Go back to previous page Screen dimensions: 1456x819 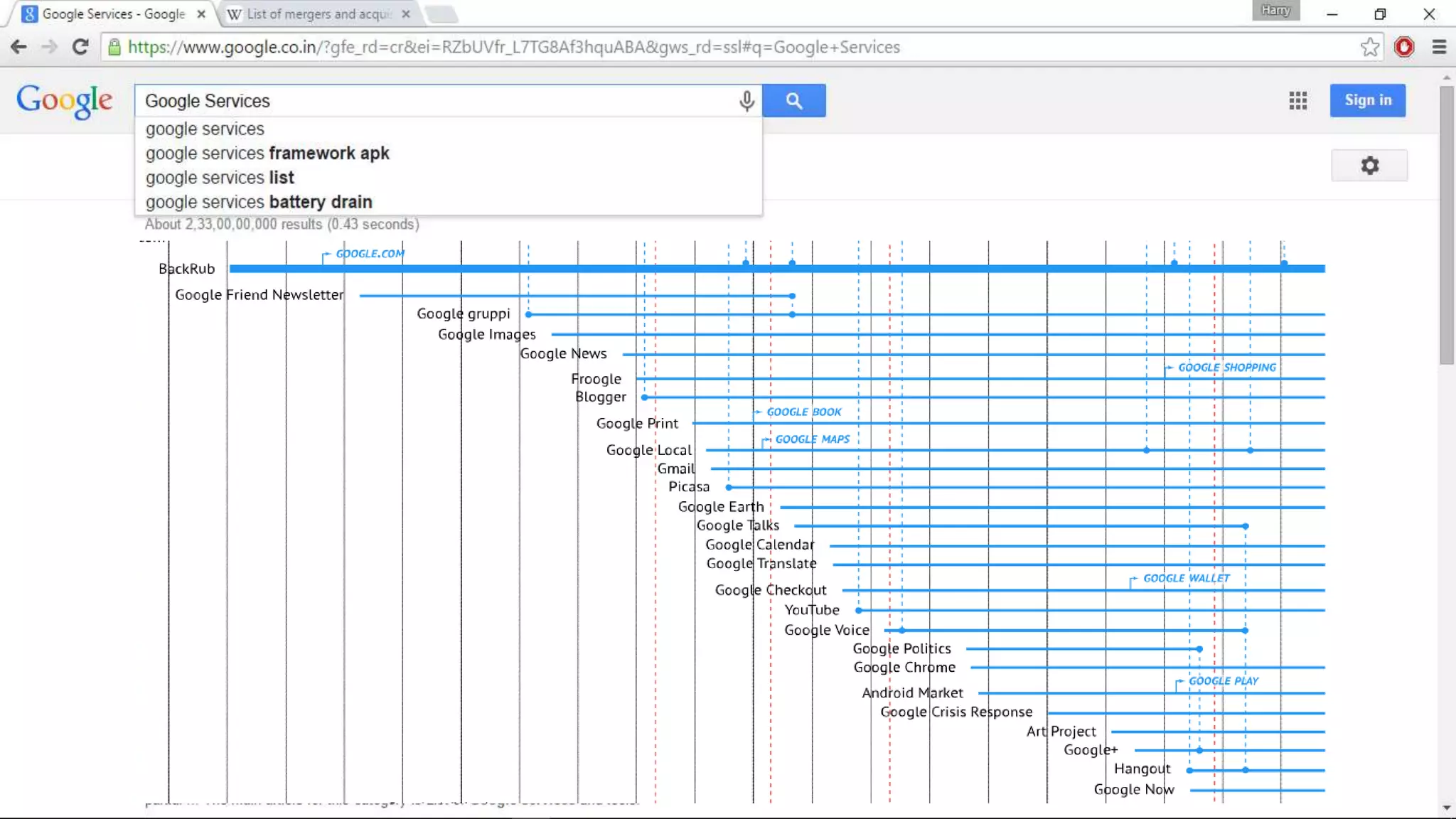click(19, 48)
